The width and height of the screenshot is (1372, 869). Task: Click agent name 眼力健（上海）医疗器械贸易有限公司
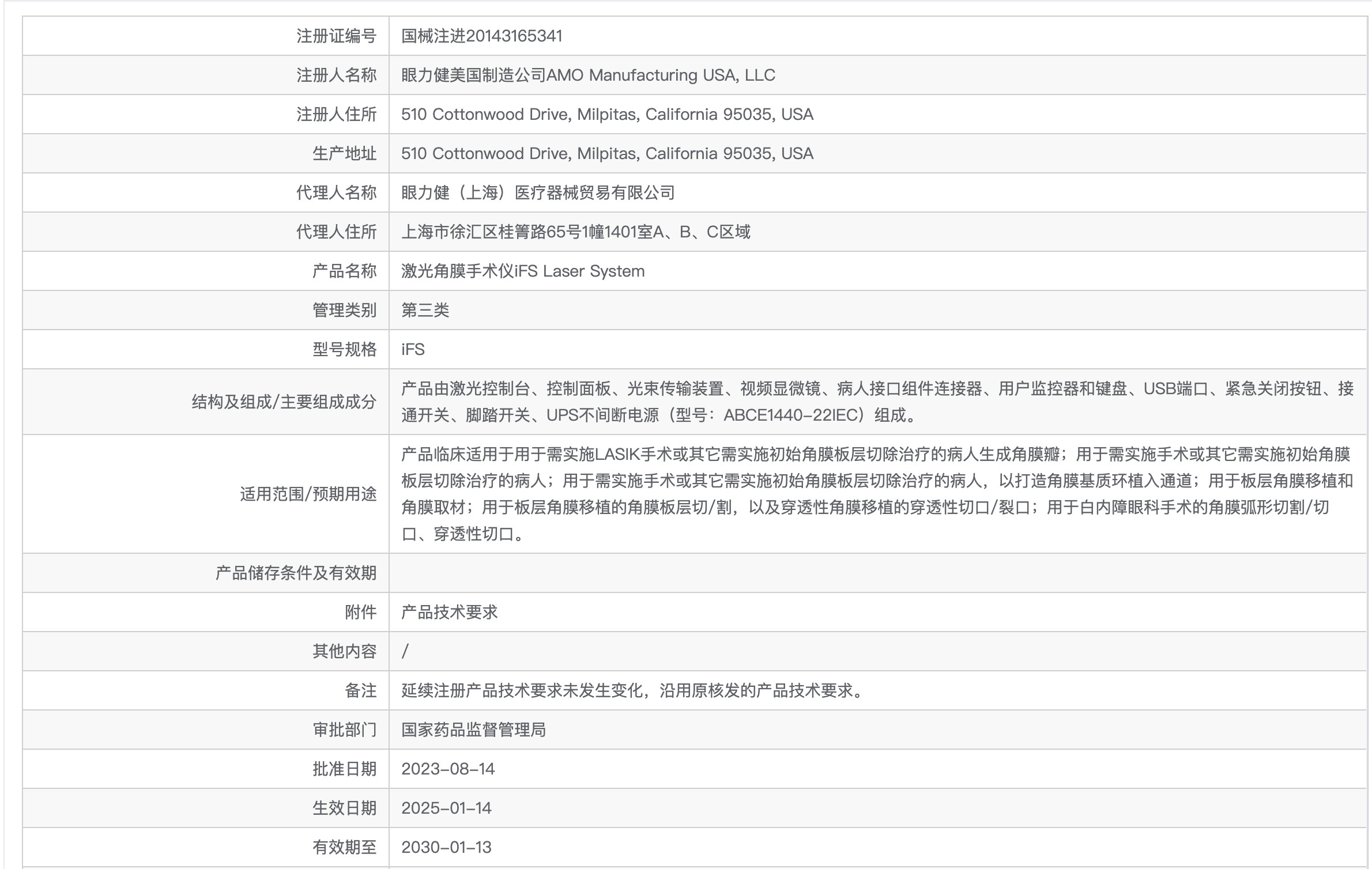coord(538,193)
